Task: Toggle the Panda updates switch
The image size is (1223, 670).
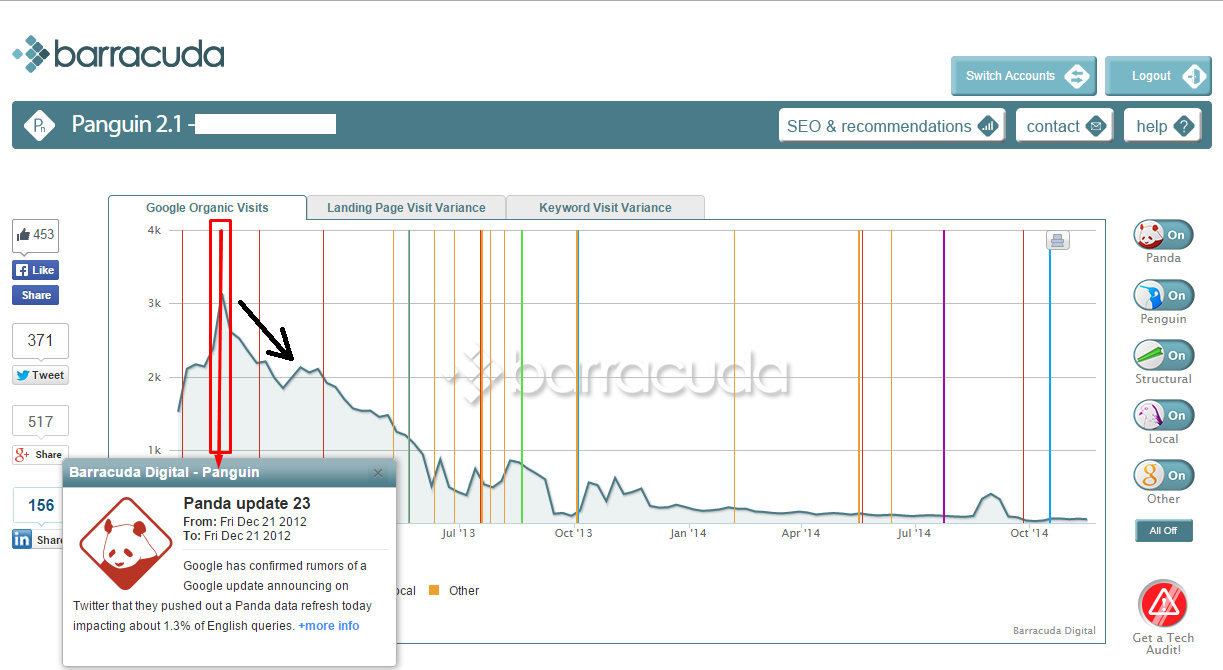Action: point(1163,235)
